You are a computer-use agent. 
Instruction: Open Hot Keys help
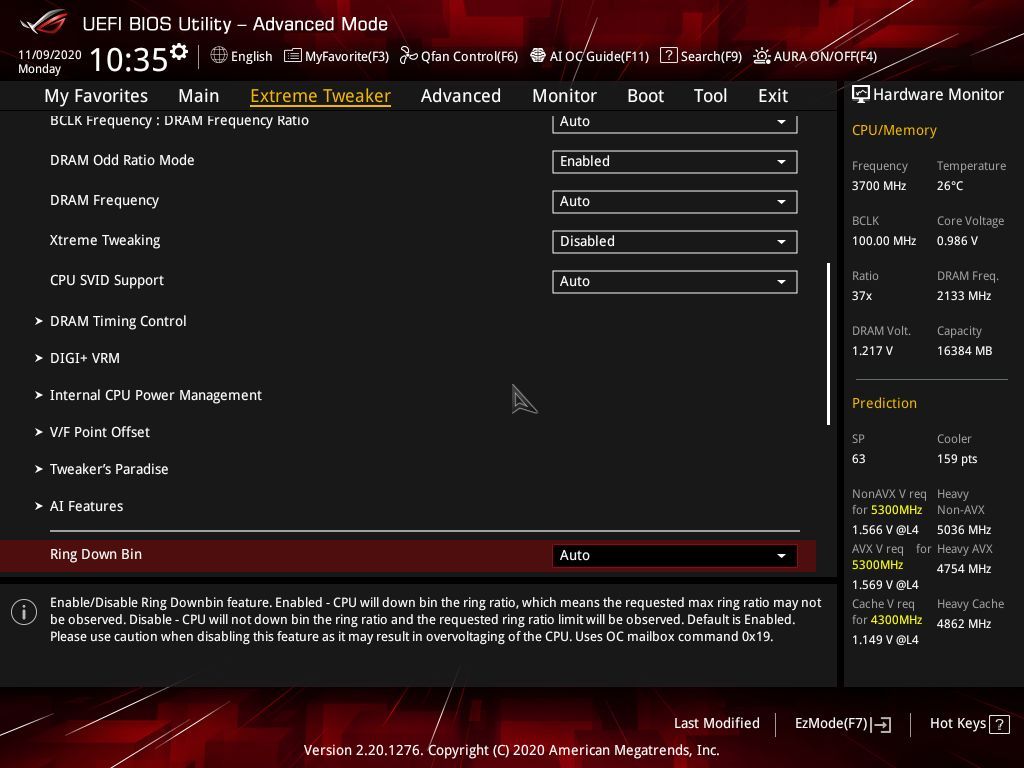coord(969,724)
